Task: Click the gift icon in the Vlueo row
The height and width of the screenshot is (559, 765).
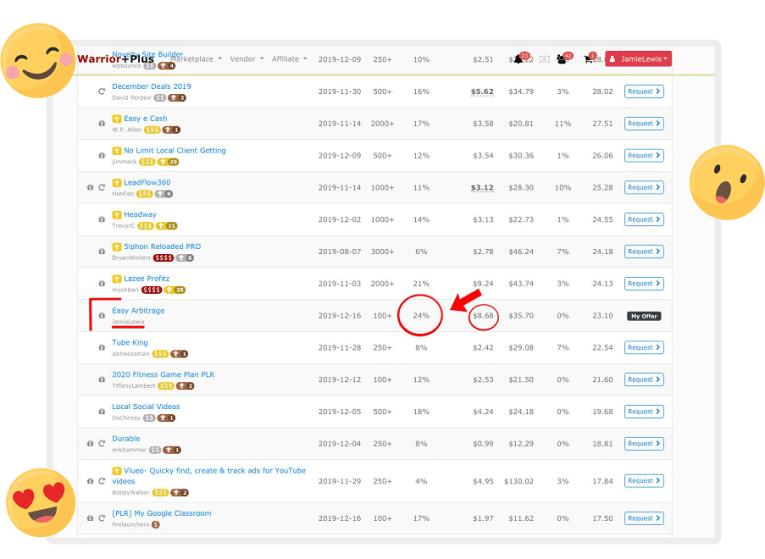Action: tap(90, 481)
